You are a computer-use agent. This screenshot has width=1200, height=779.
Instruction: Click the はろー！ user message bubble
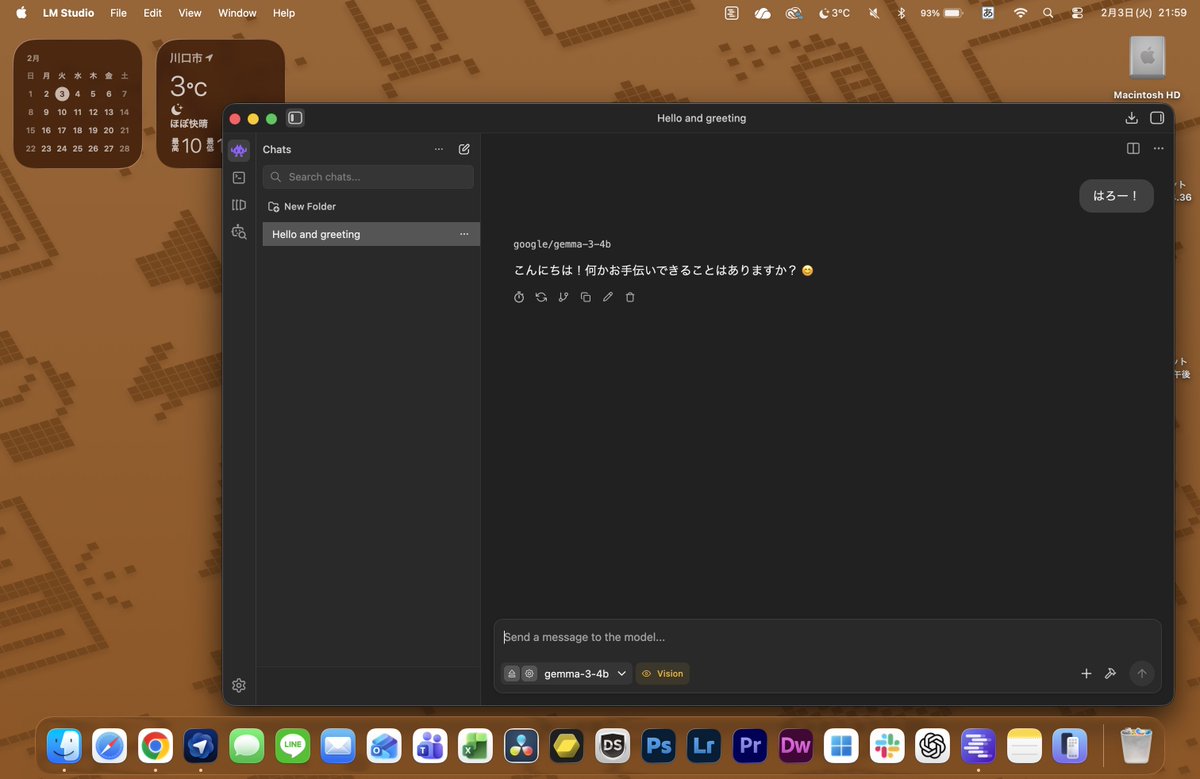click(x=1116, y=196)
